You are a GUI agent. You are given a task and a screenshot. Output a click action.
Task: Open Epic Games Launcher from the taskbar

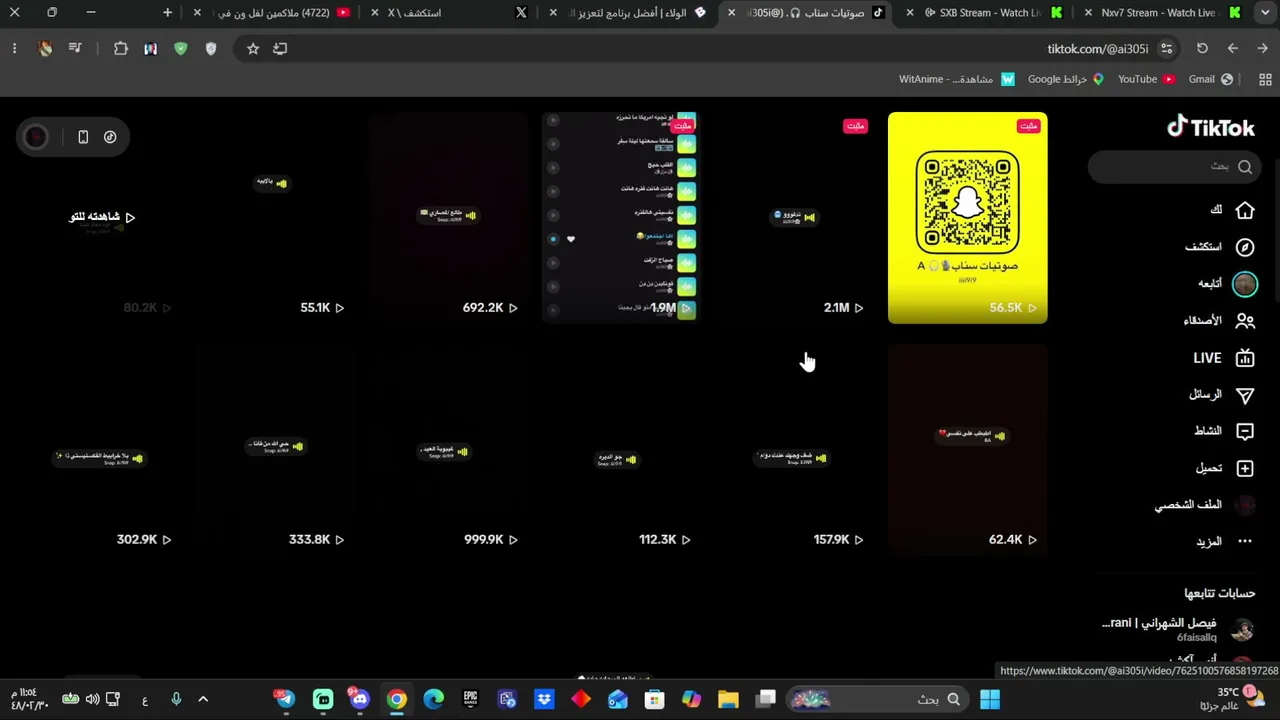(470, 699)
